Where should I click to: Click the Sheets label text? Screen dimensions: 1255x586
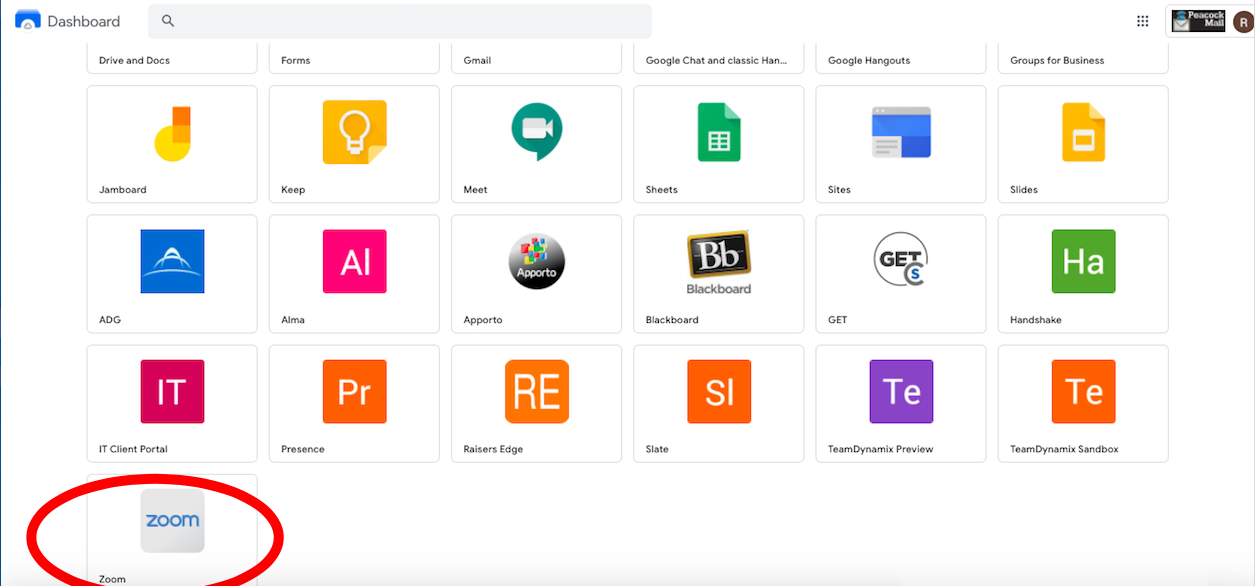[662, 190]
